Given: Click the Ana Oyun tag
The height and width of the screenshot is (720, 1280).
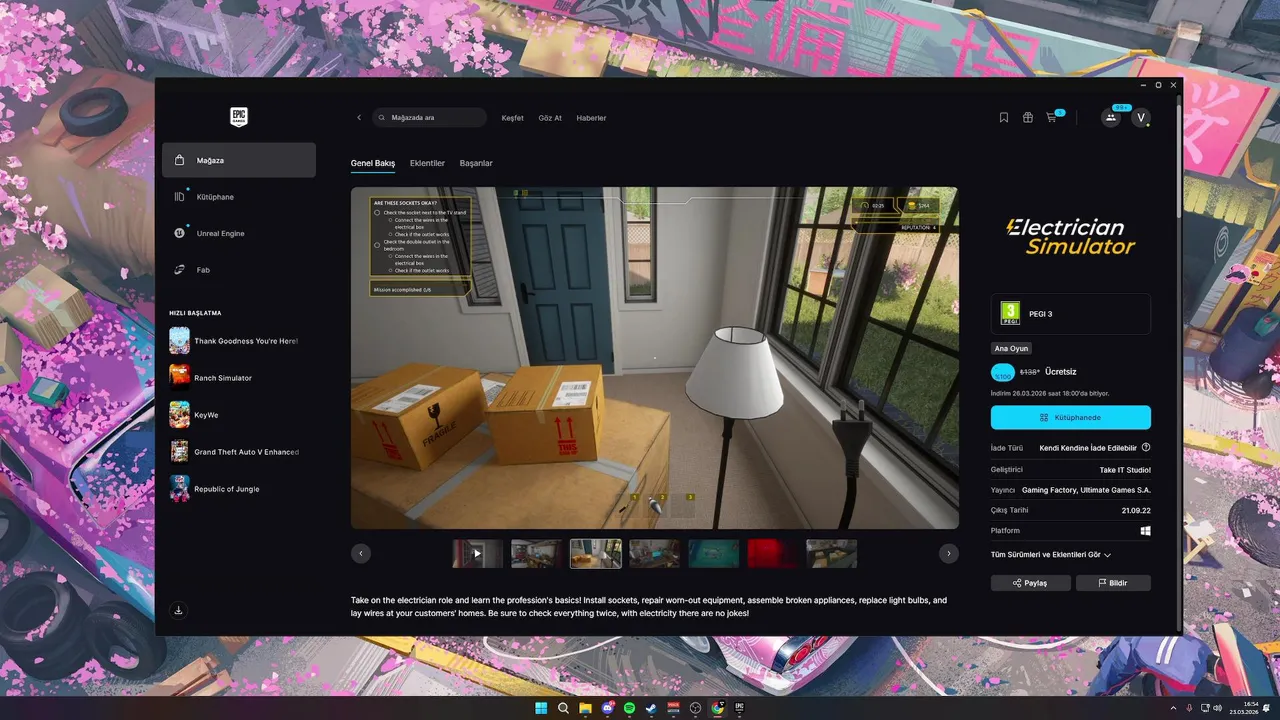Looking at the screenshot, I should [x=1011, y=349].
